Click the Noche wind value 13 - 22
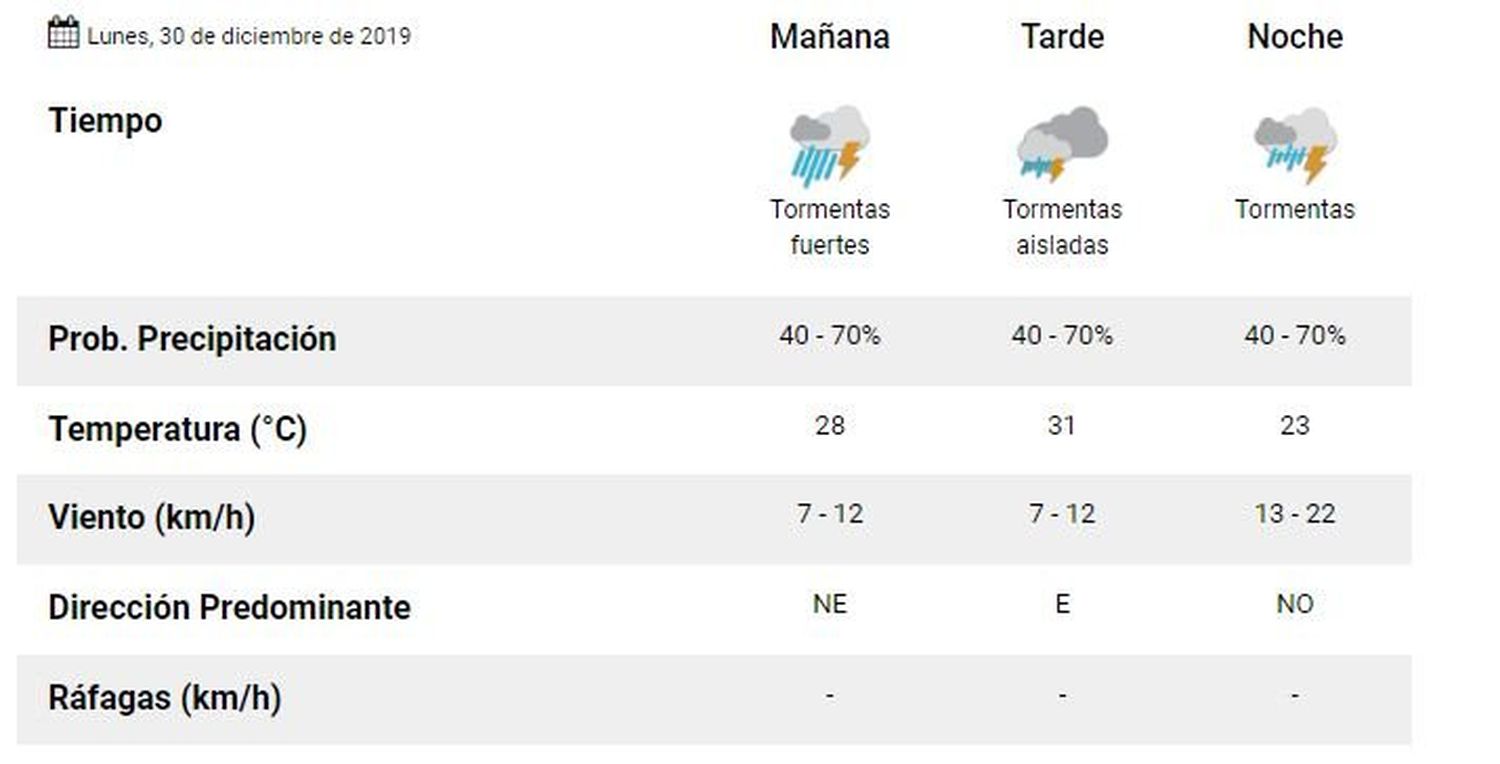 [1295, 514]
